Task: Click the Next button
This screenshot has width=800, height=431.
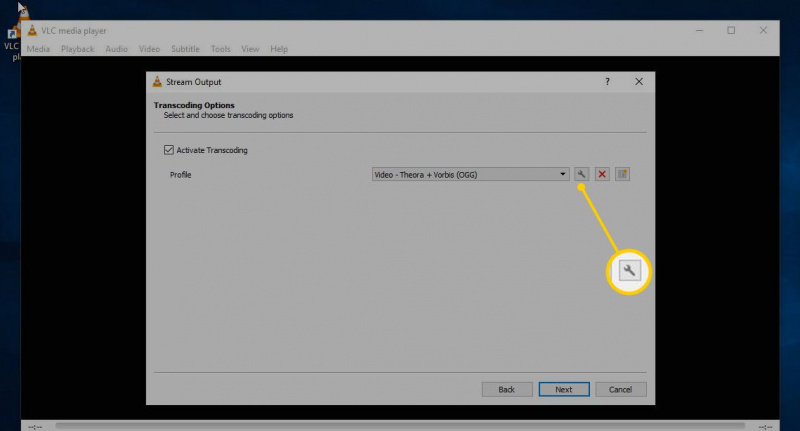Action: (564, 389)
